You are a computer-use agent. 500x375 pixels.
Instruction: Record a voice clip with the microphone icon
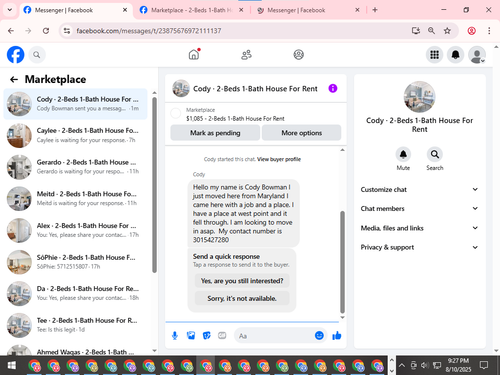(175, 335)
